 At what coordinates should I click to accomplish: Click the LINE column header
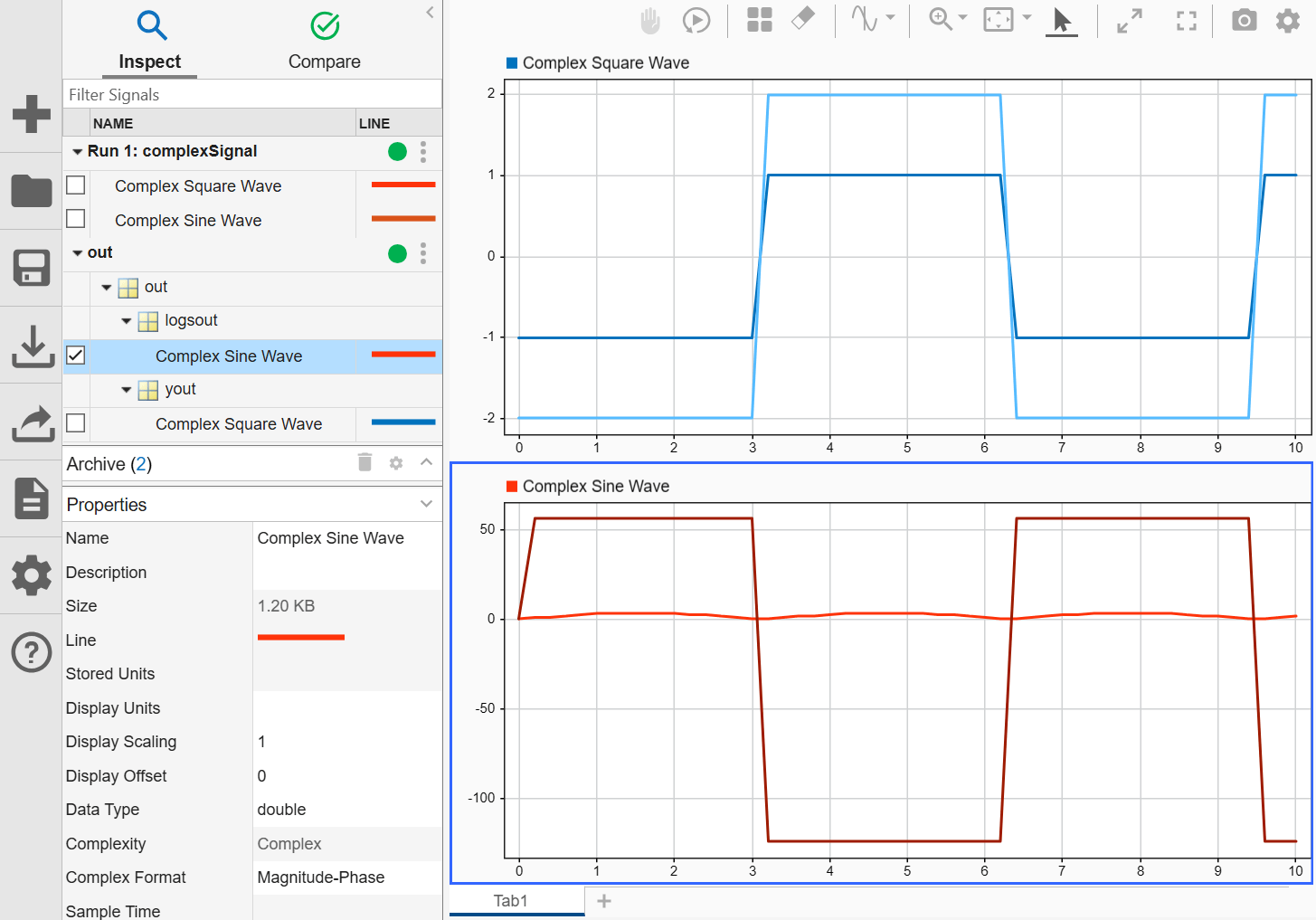tap(374, 123)
